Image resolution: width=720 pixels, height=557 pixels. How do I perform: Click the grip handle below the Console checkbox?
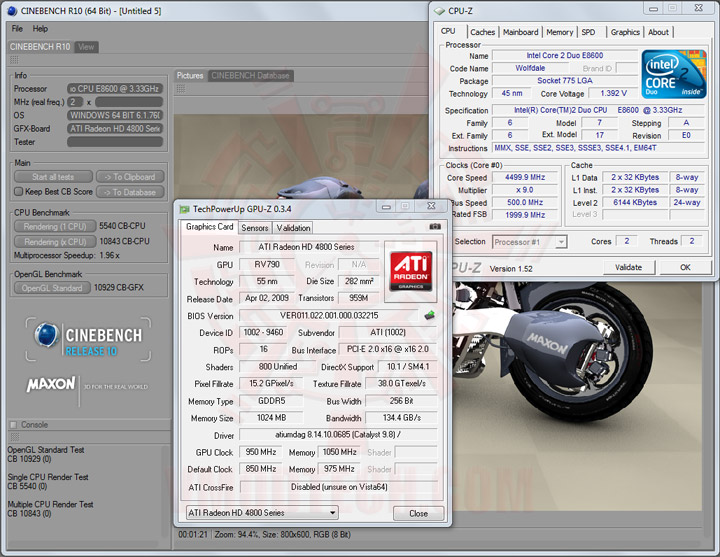(x=14, y=437)
